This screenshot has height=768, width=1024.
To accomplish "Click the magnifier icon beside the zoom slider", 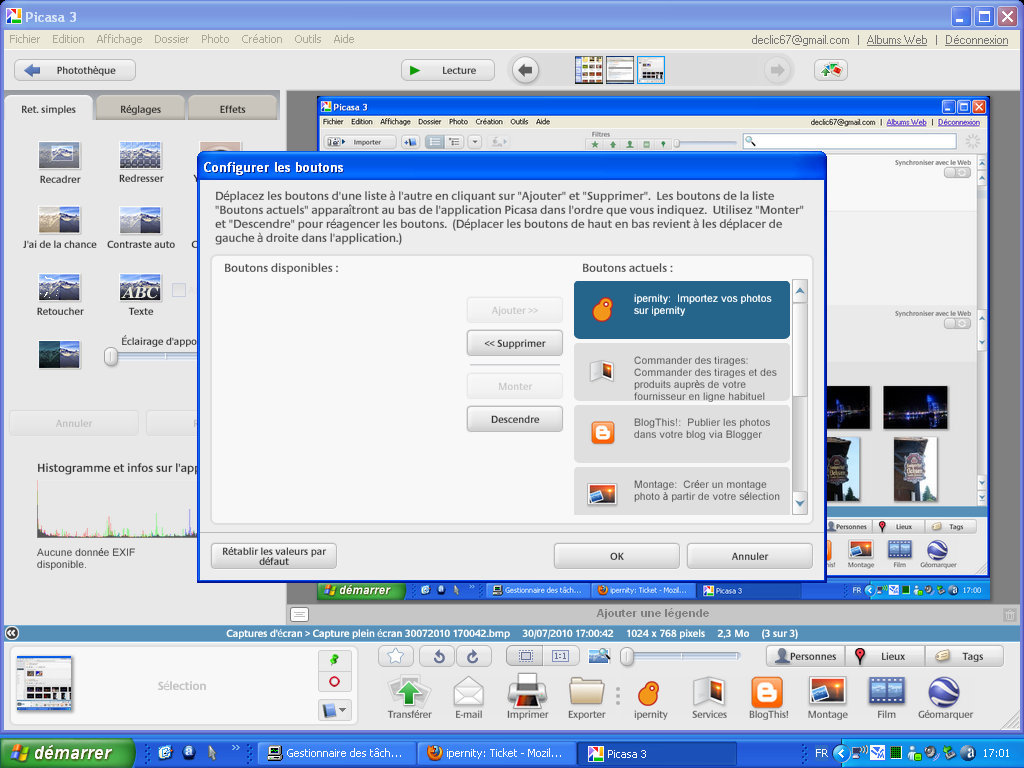I will 599,656.
